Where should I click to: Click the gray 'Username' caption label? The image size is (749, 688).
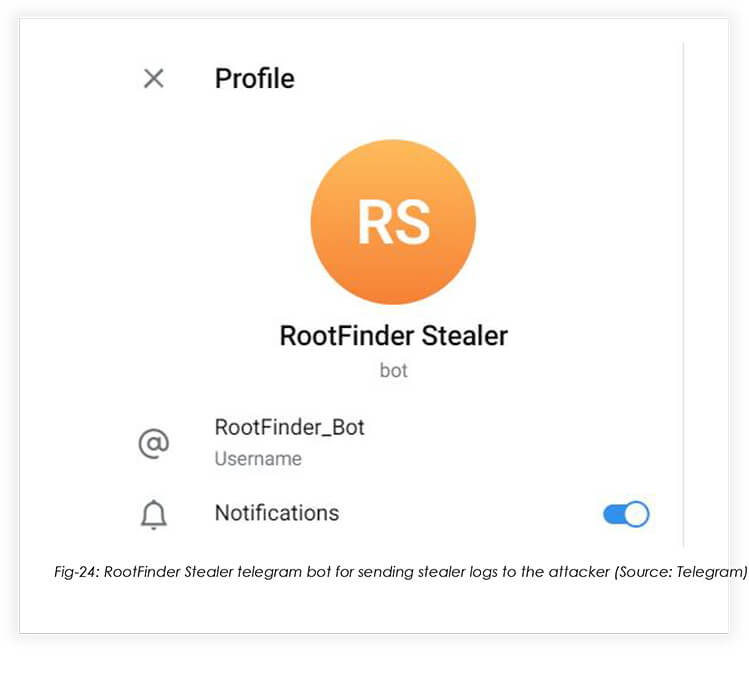point(258,459)
